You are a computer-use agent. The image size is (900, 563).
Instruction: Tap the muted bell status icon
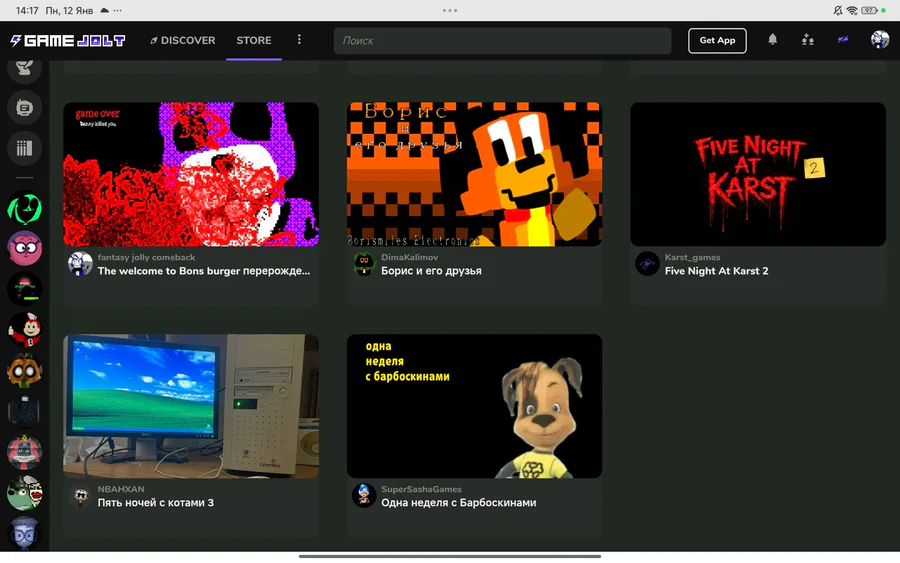pos(839,10)
